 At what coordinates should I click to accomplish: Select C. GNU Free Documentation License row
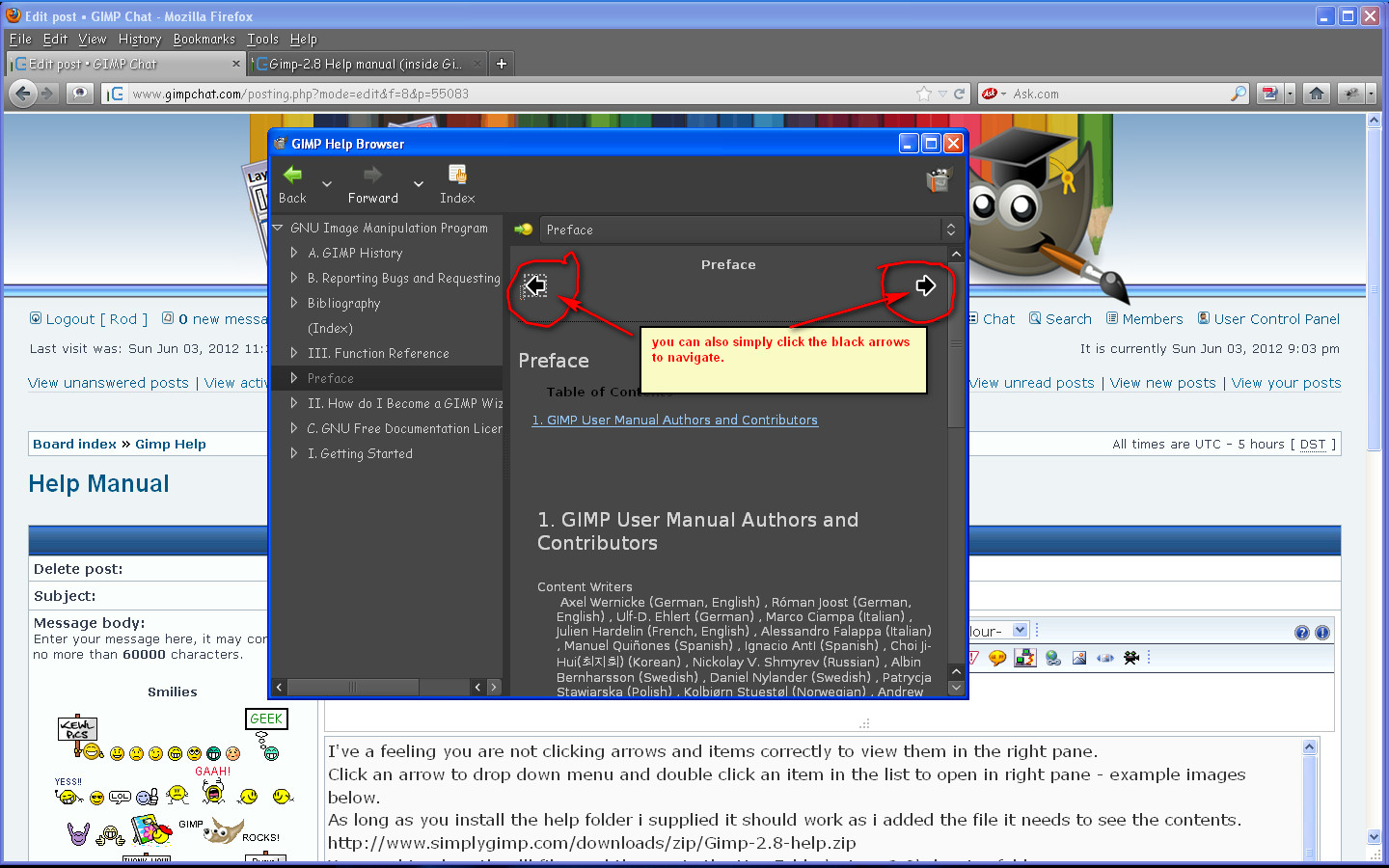pos(386,428)
